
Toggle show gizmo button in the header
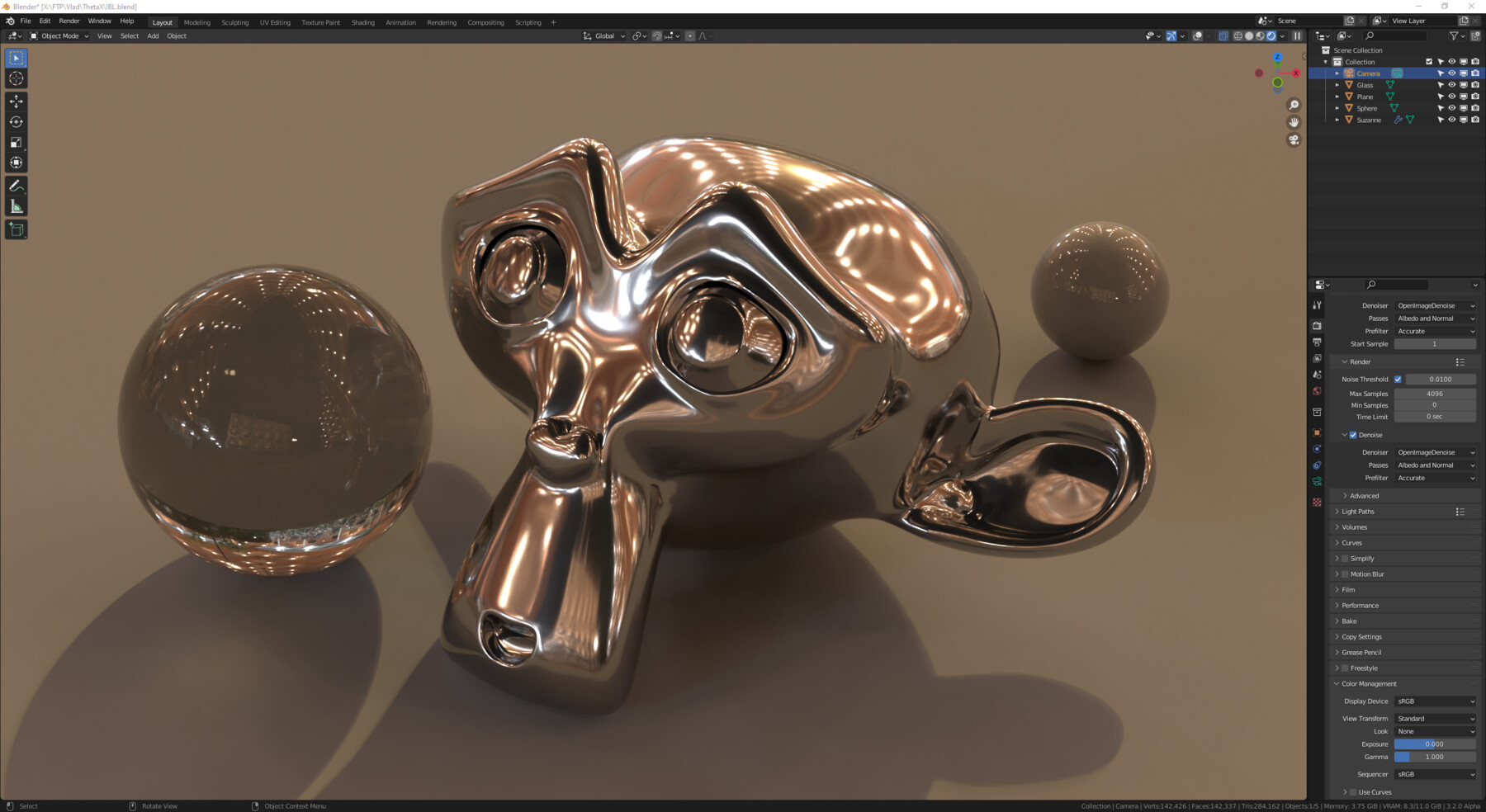[1171, 35]
